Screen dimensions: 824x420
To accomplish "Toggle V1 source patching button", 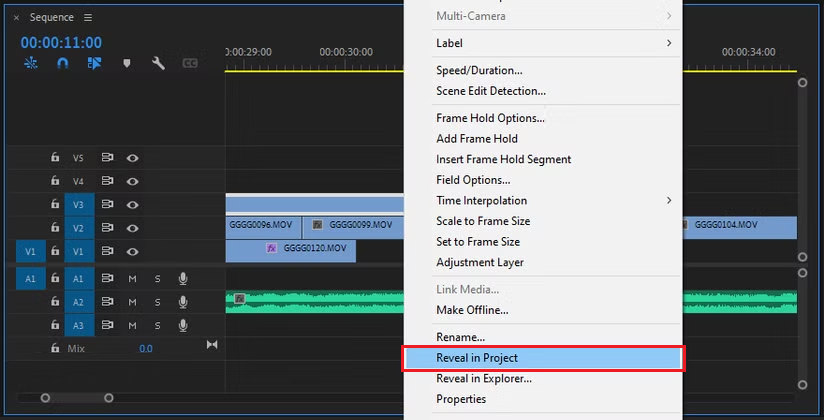I will [30, 251].
